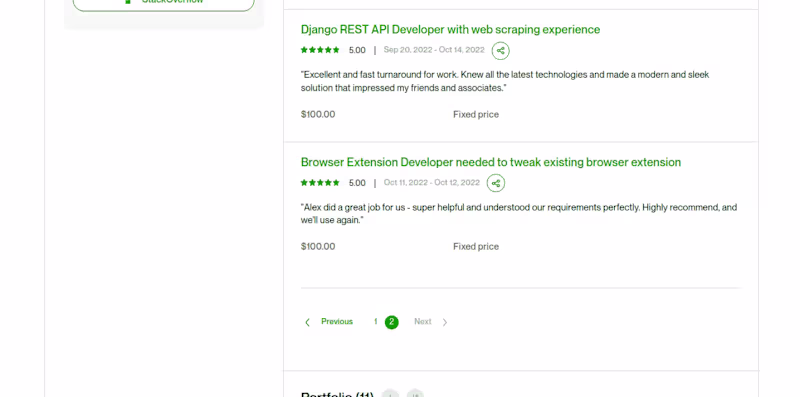Click the StackOverflow button in sidebar

point(163,3)
